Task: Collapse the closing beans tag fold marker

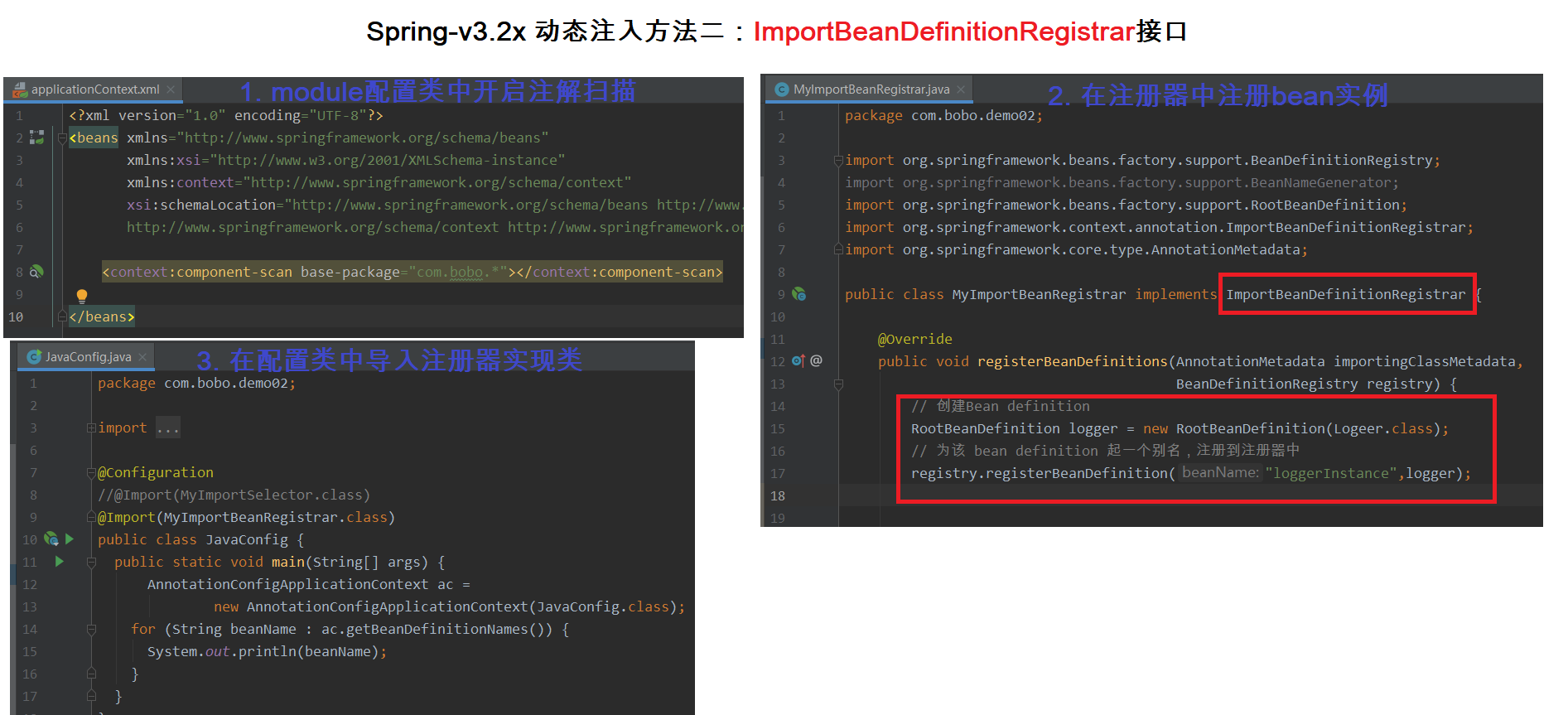Action: click(x=62, y=316)
